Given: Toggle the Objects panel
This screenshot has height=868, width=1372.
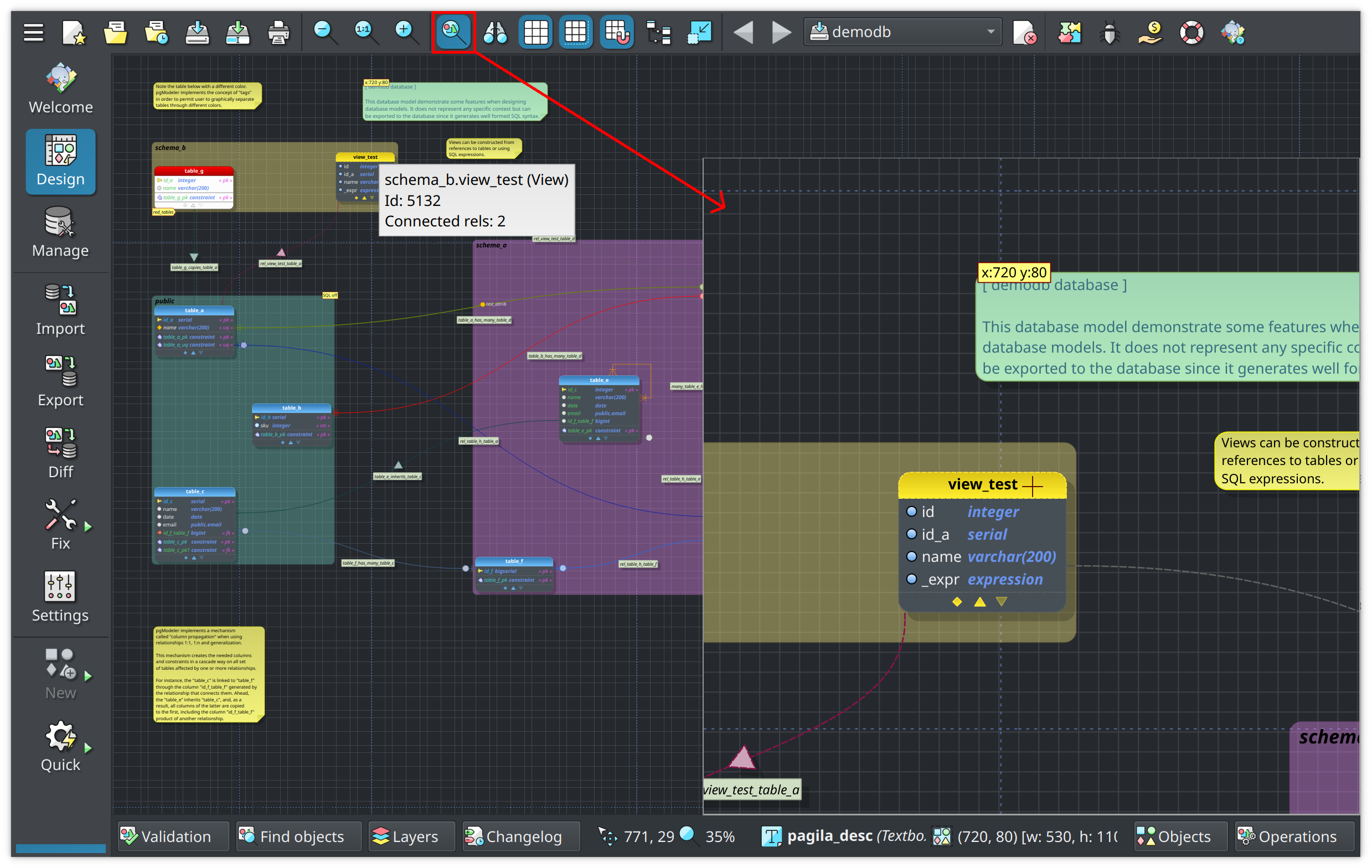Looking at the screenshot, I should tap(1180, 836).
